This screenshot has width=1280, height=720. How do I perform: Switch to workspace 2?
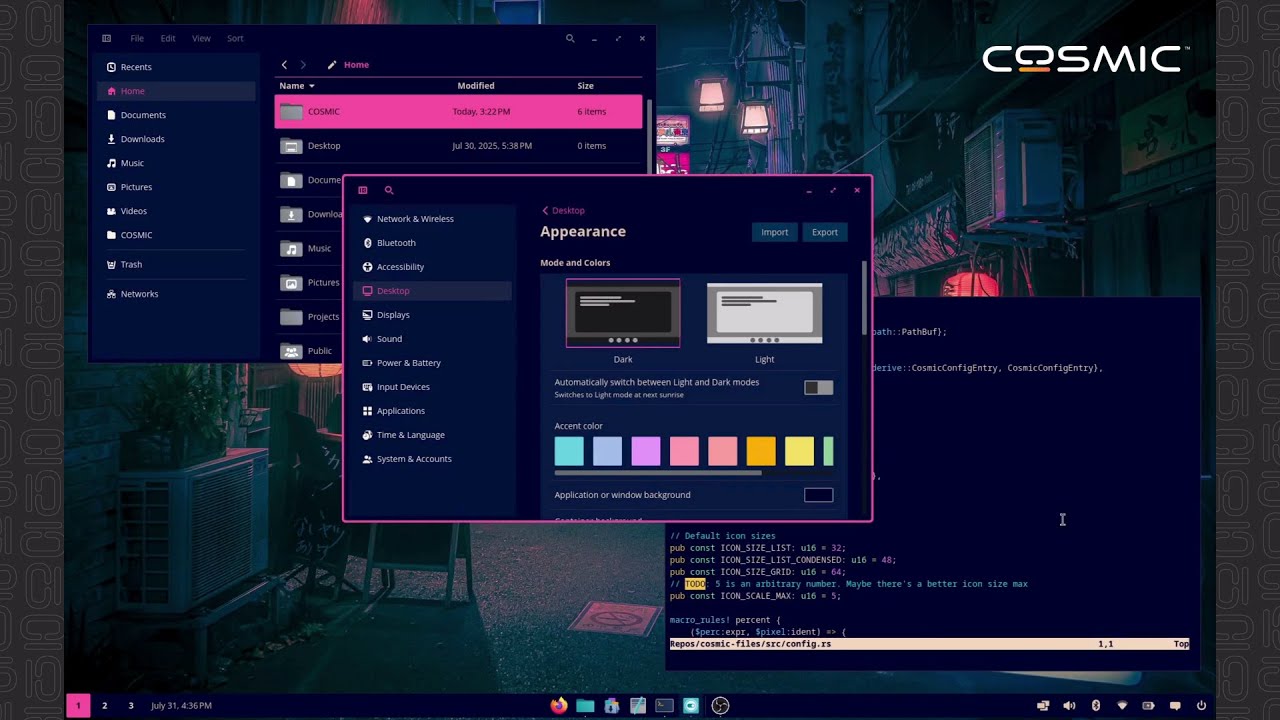click(104, 705)
